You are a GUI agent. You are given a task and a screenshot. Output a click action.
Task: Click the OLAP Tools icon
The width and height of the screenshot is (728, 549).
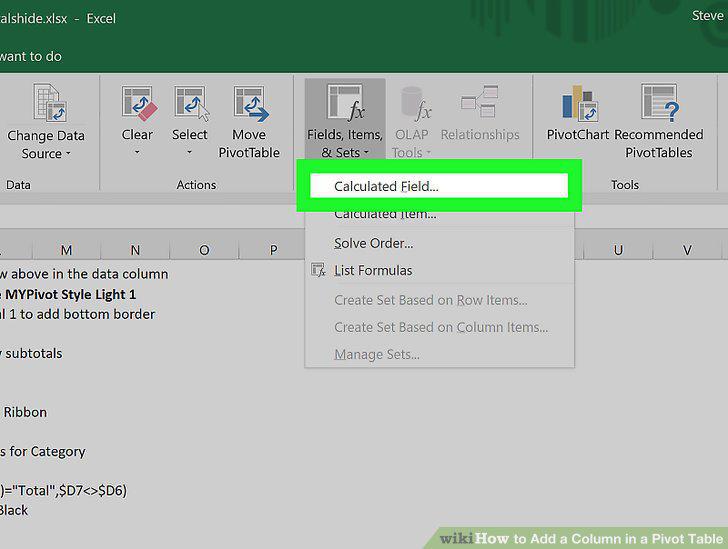coord(416,104)
